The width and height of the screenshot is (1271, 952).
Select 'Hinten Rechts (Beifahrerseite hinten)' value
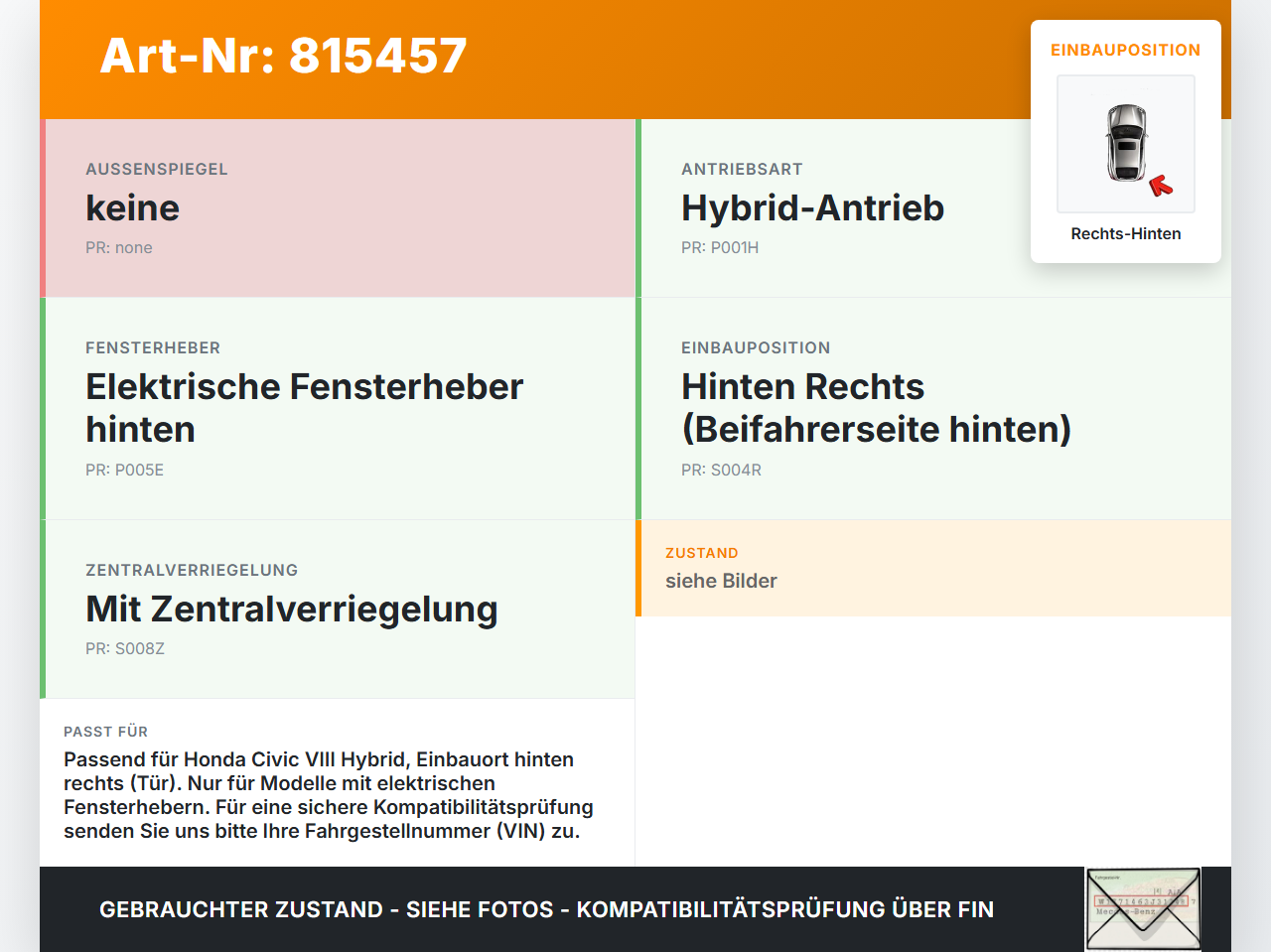coord(877,408)
